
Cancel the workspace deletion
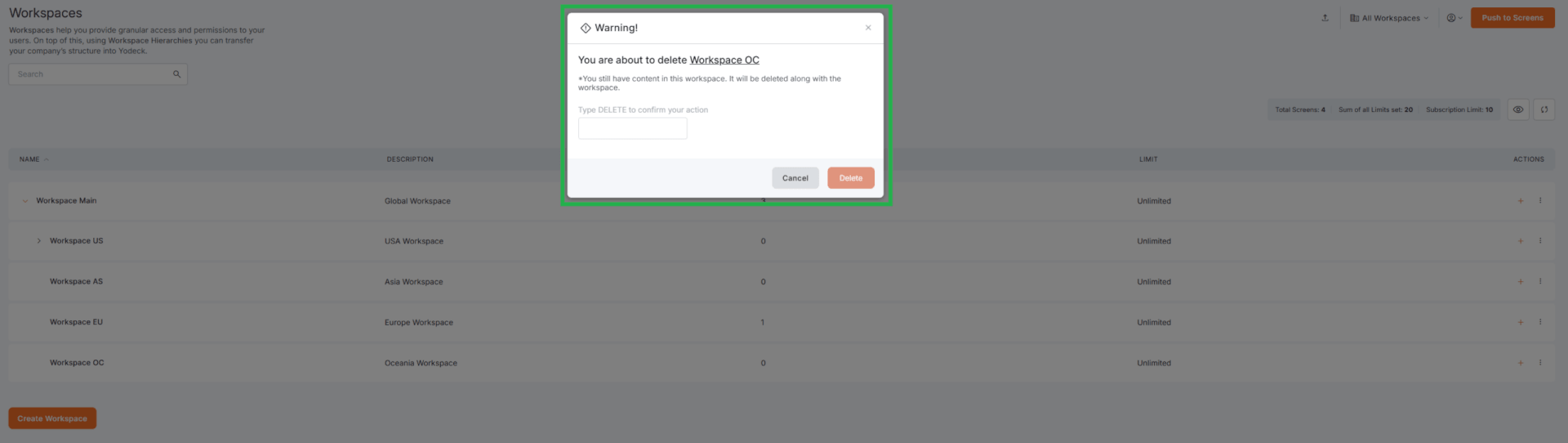point(795,178)
